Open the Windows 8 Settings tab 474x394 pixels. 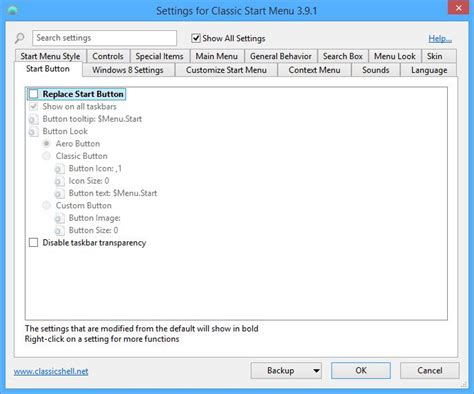[128, 70]
